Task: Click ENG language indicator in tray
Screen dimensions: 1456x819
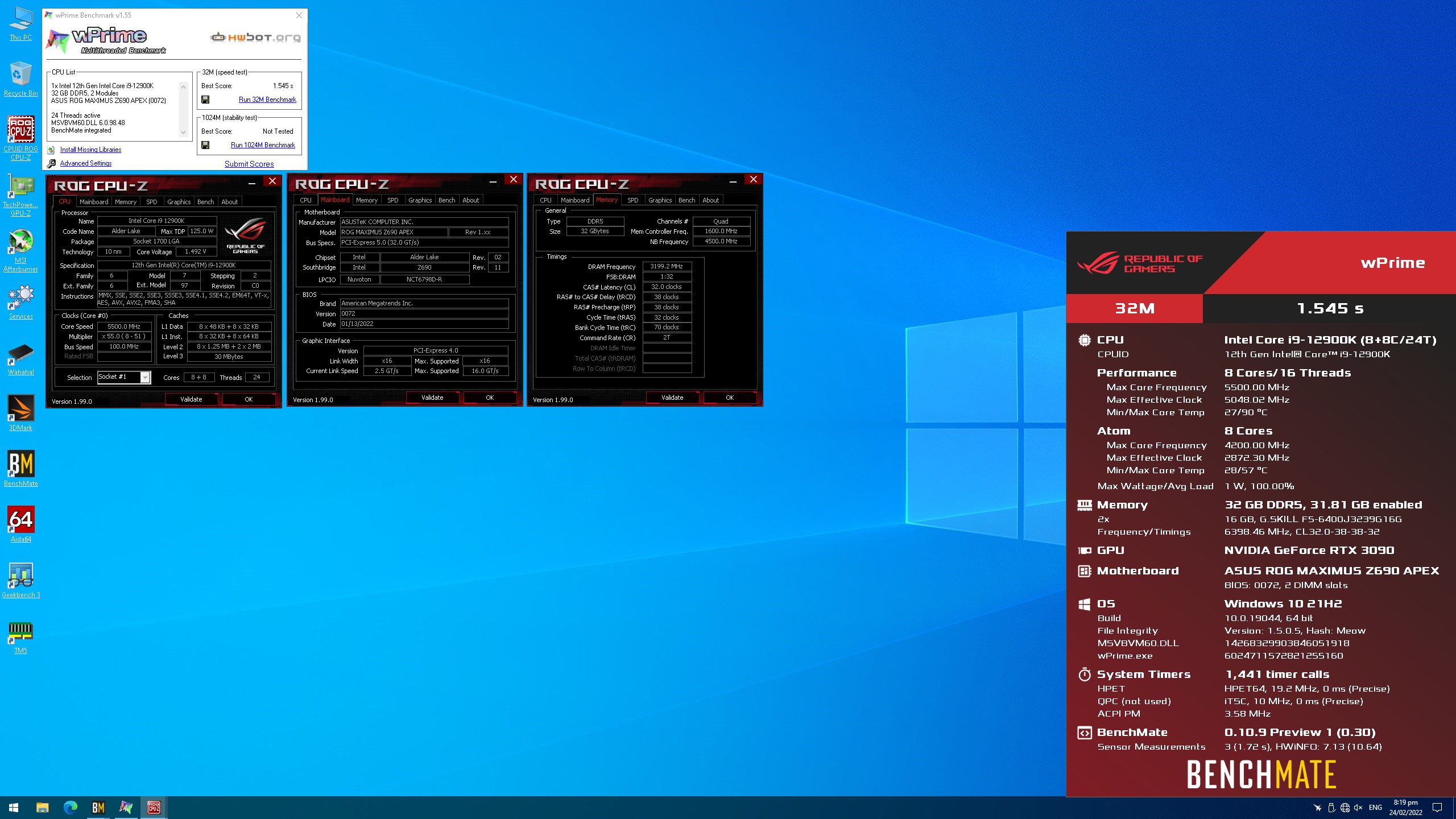Action: pos(1375,808)
